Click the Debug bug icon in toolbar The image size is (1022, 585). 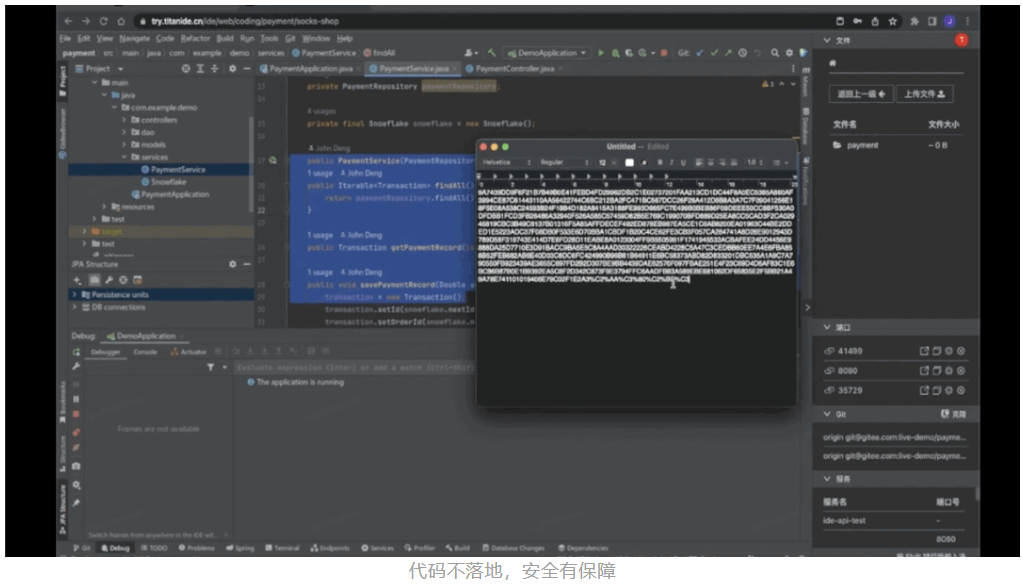coord(613,53)
